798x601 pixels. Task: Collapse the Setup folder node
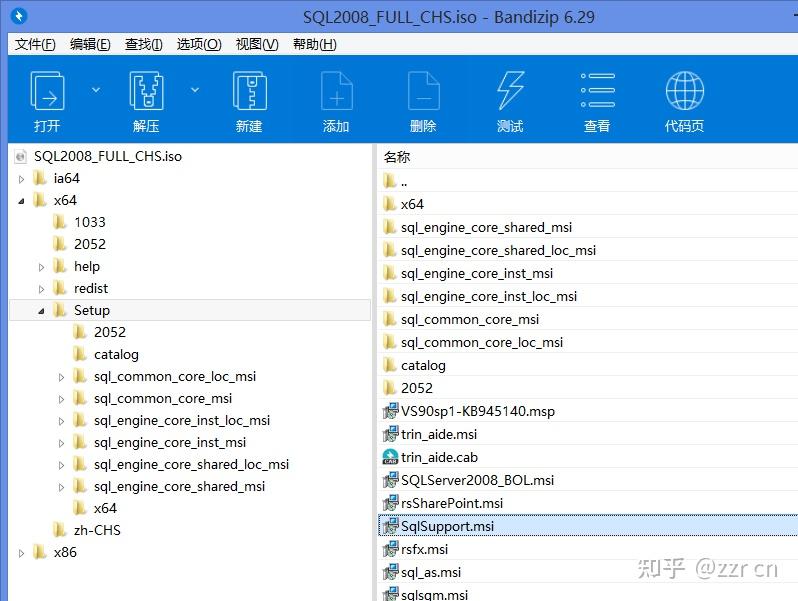pos(41,311)
